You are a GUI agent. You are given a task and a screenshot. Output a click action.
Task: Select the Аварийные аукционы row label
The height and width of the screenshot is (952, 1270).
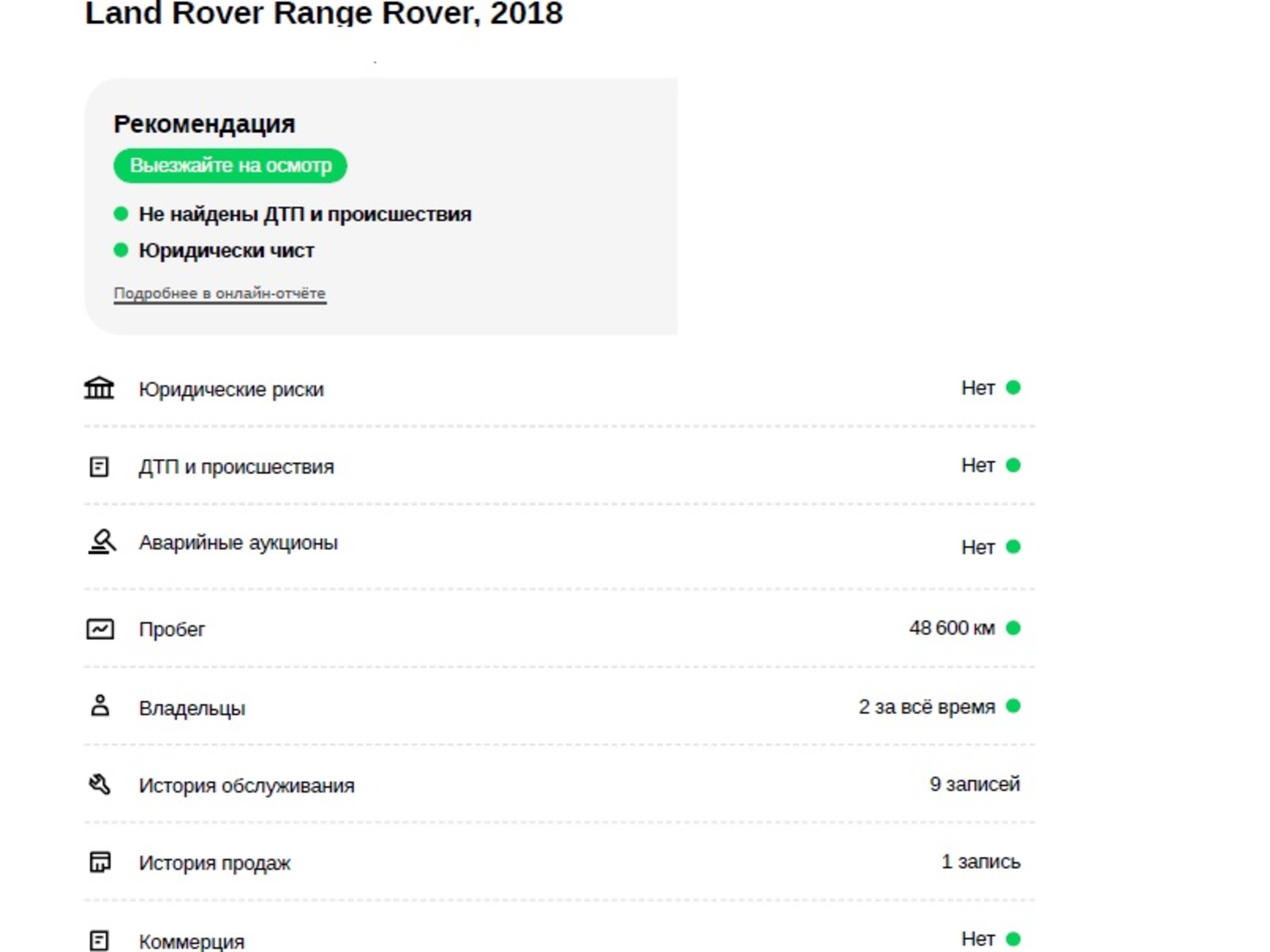(238, 543)
